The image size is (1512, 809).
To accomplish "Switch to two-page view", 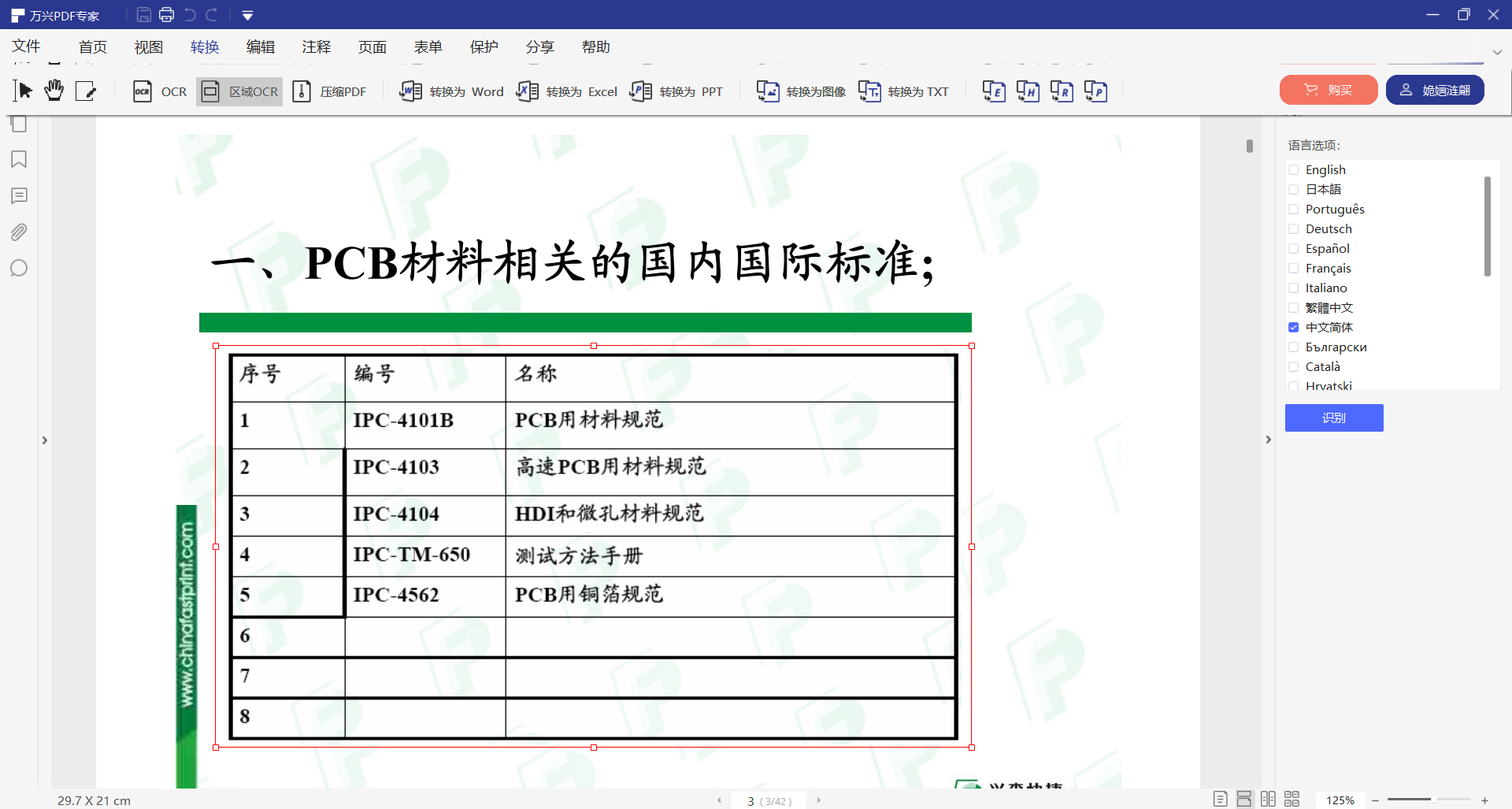I will click(1268, 799).
